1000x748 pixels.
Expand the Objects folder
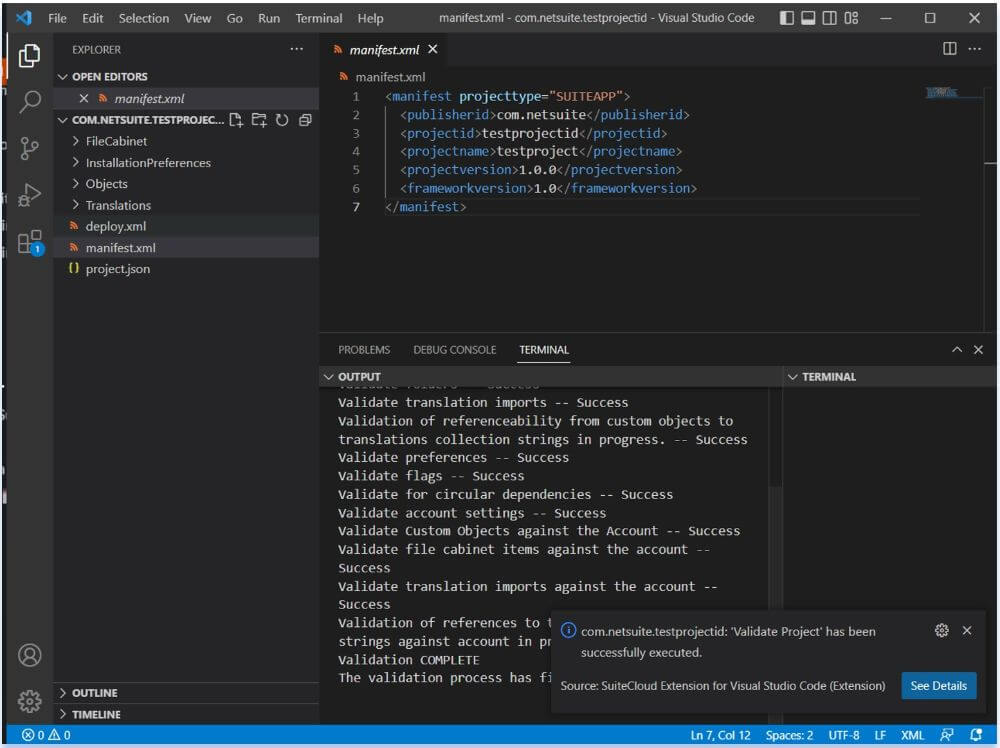pyautogui.click(x=186, y=184)
